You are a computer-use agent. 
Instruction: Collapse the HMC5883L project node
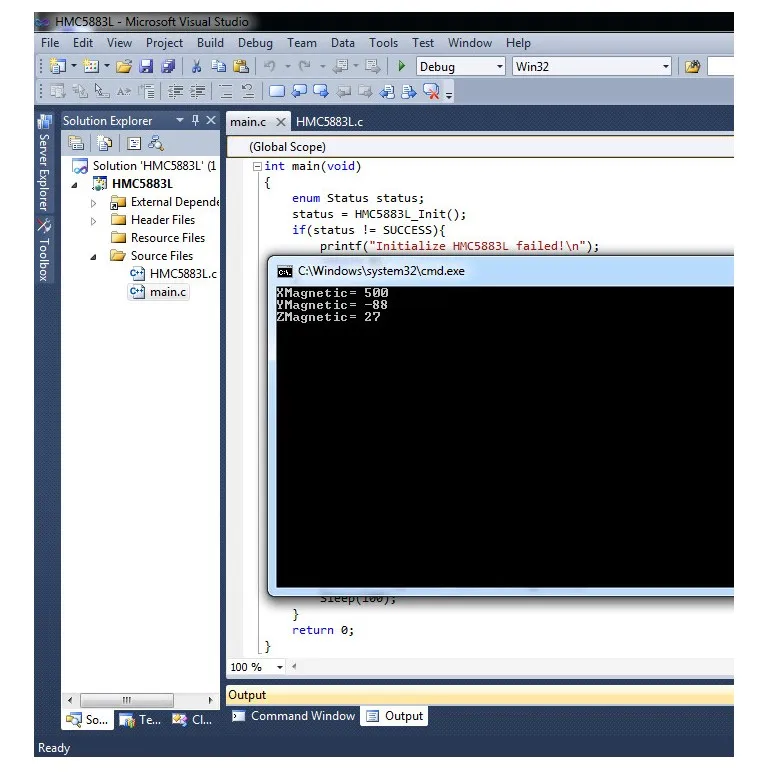click(75, 185)
